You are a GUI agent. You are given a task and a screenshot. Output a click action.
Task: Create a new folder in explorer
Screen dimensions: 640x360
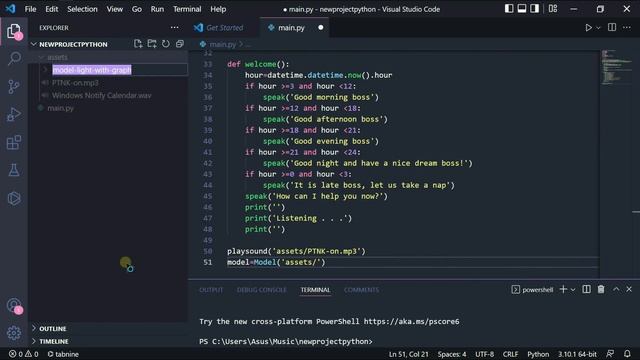pos(152,44)
